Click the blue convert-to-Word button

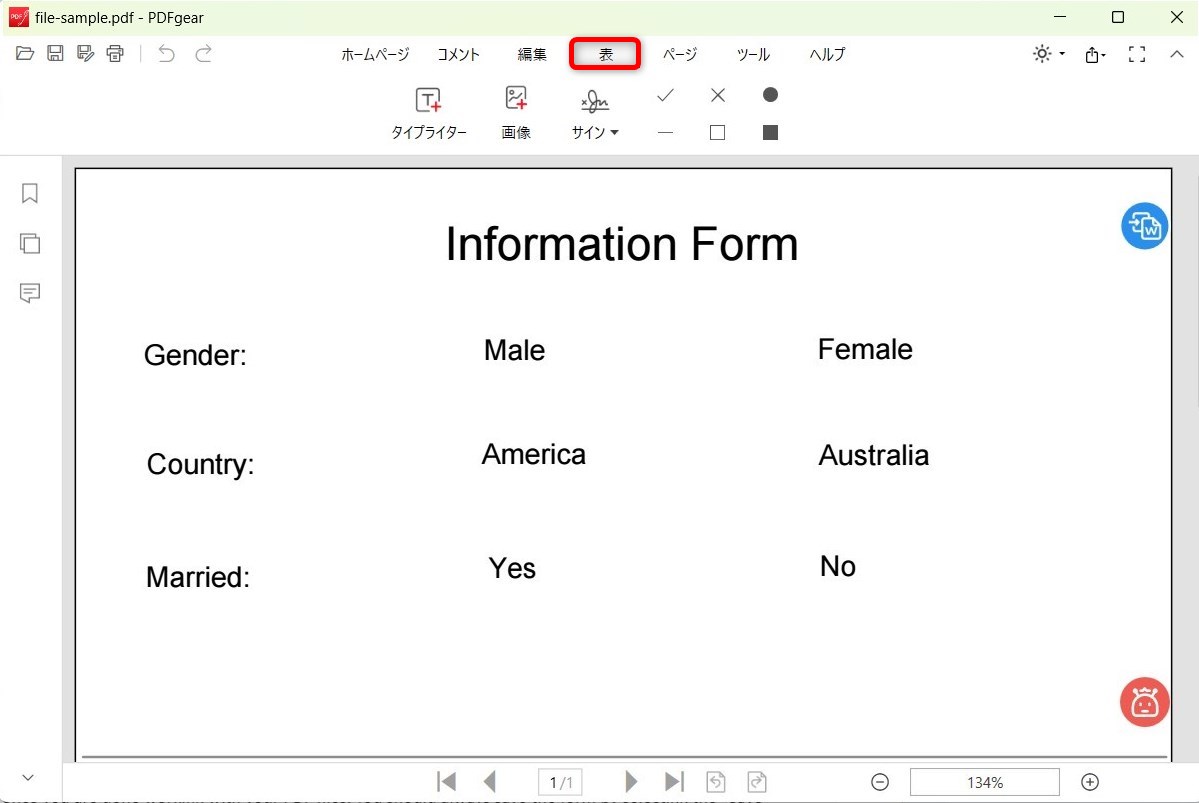coord(1144,226)
